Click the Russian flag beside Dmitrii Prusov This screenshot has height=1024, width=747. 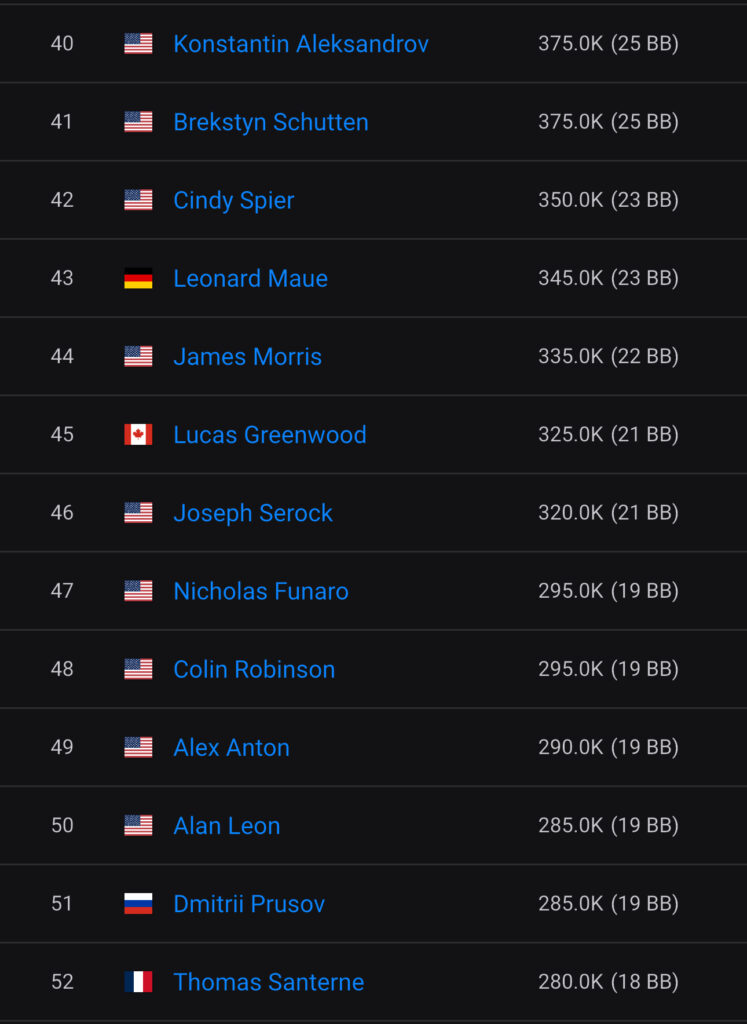tap(138, 904)
